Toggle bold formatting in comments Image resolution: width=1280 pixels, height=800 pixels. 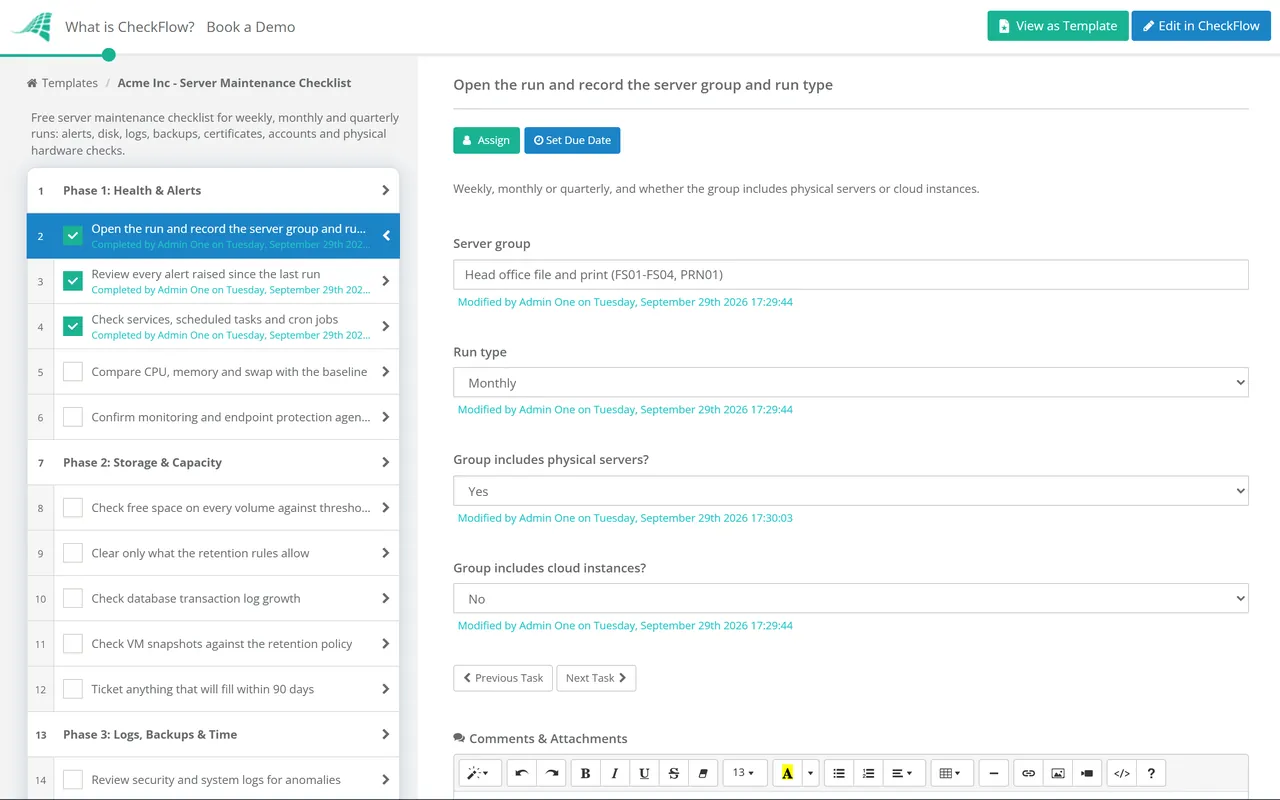tap(585, 773)
